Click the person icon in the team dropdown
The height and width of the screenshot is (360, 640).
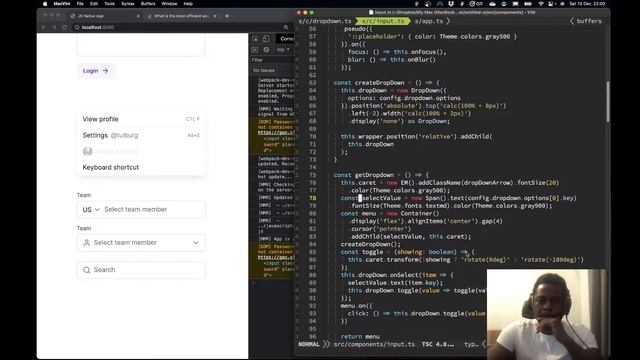(x=87, y=242)
